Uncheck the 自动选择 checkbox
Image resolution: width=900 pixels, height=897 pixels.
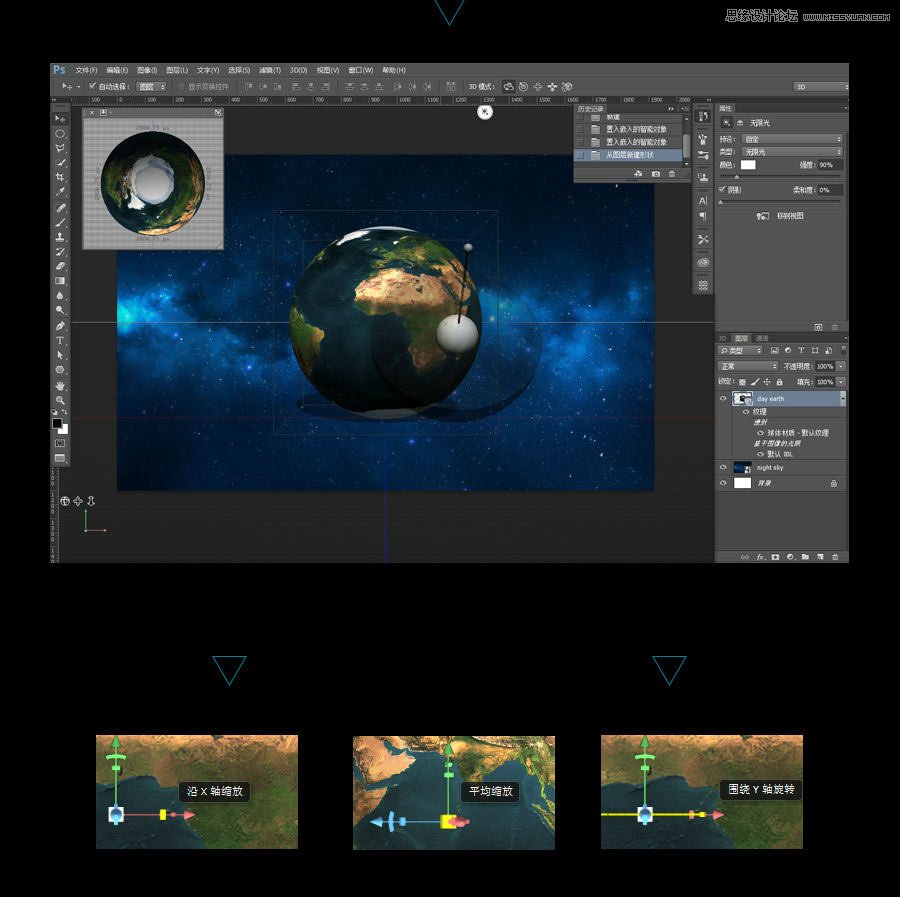coord(93,87)
